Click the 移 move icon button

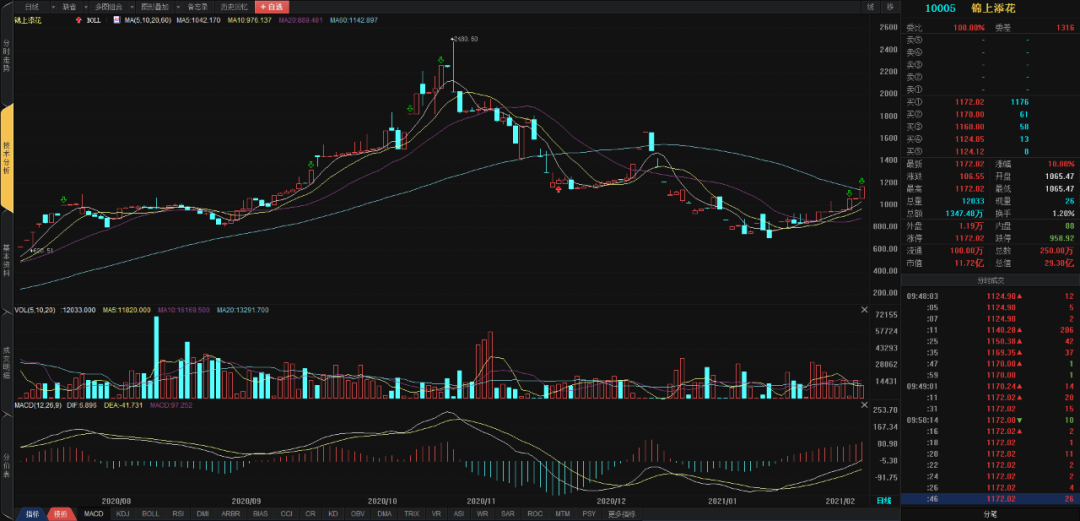pyautogui.click(x=890, y=7)
